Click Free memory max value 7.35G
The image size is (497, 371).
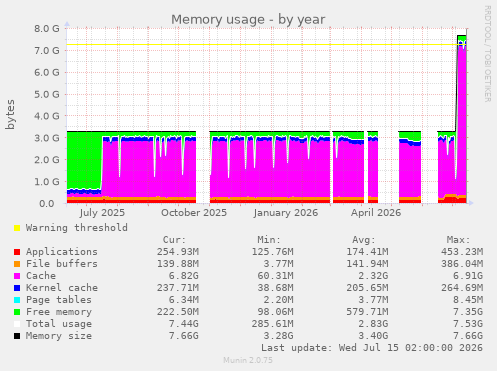(467, 312)
